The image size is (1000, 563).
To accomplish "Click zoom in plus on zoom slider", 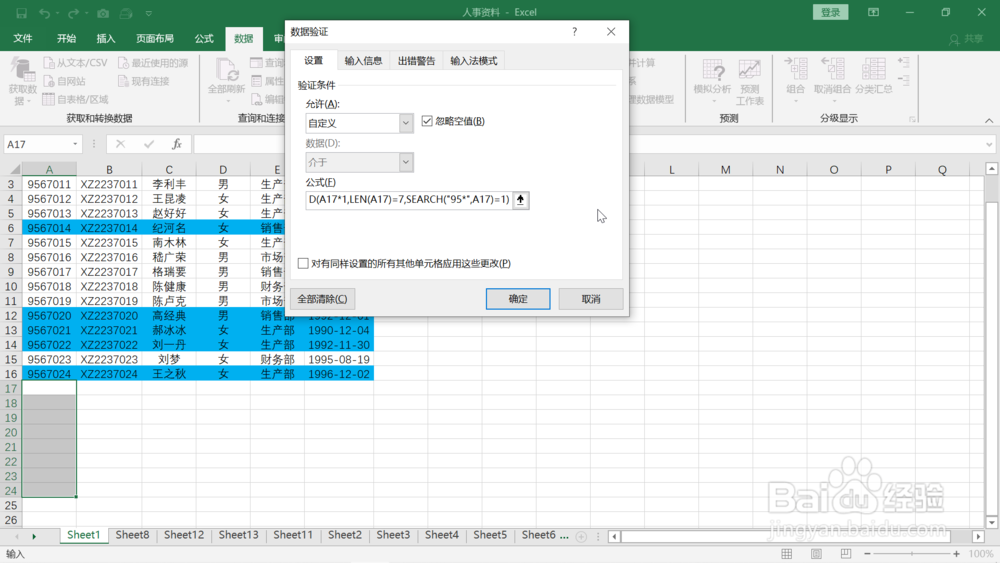I will coord(956,553).
